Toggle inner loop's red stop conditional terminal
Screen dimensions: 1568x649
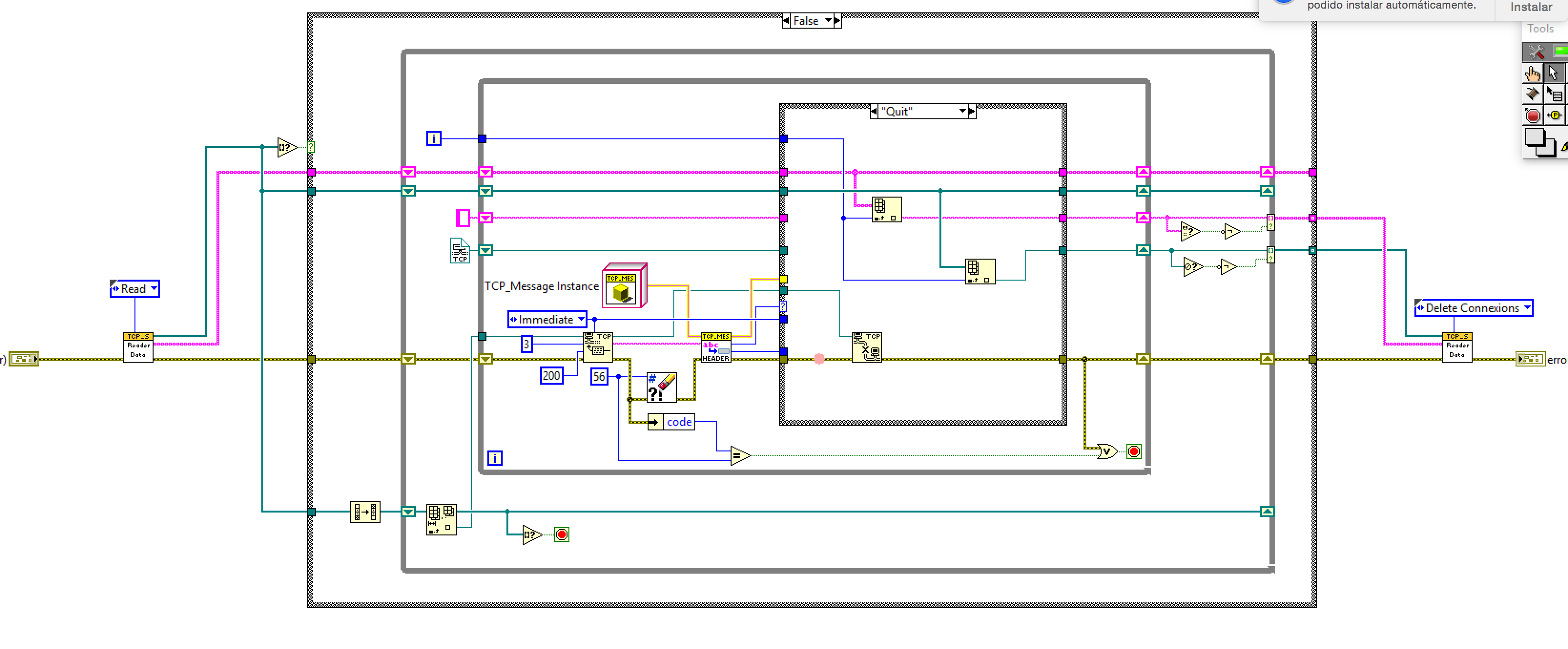pos(1134,451)
